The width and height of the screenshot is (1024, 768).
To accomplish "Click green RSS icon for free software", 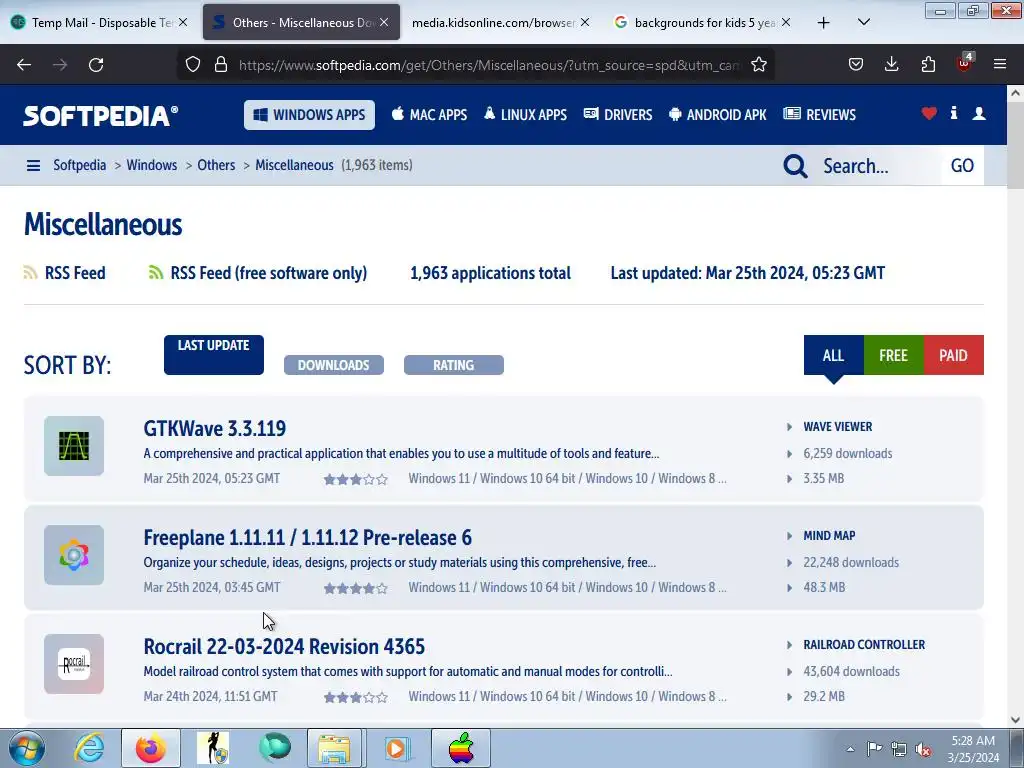I will pos(155,273).
